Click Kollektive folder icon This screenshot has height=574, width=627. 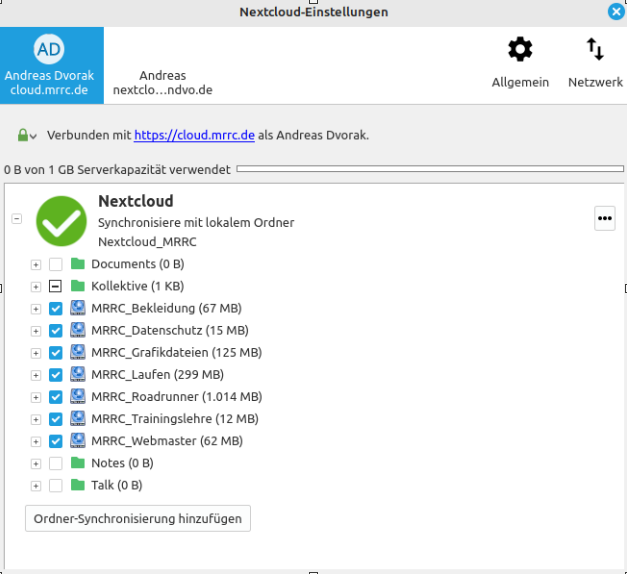tap(78, 286)
